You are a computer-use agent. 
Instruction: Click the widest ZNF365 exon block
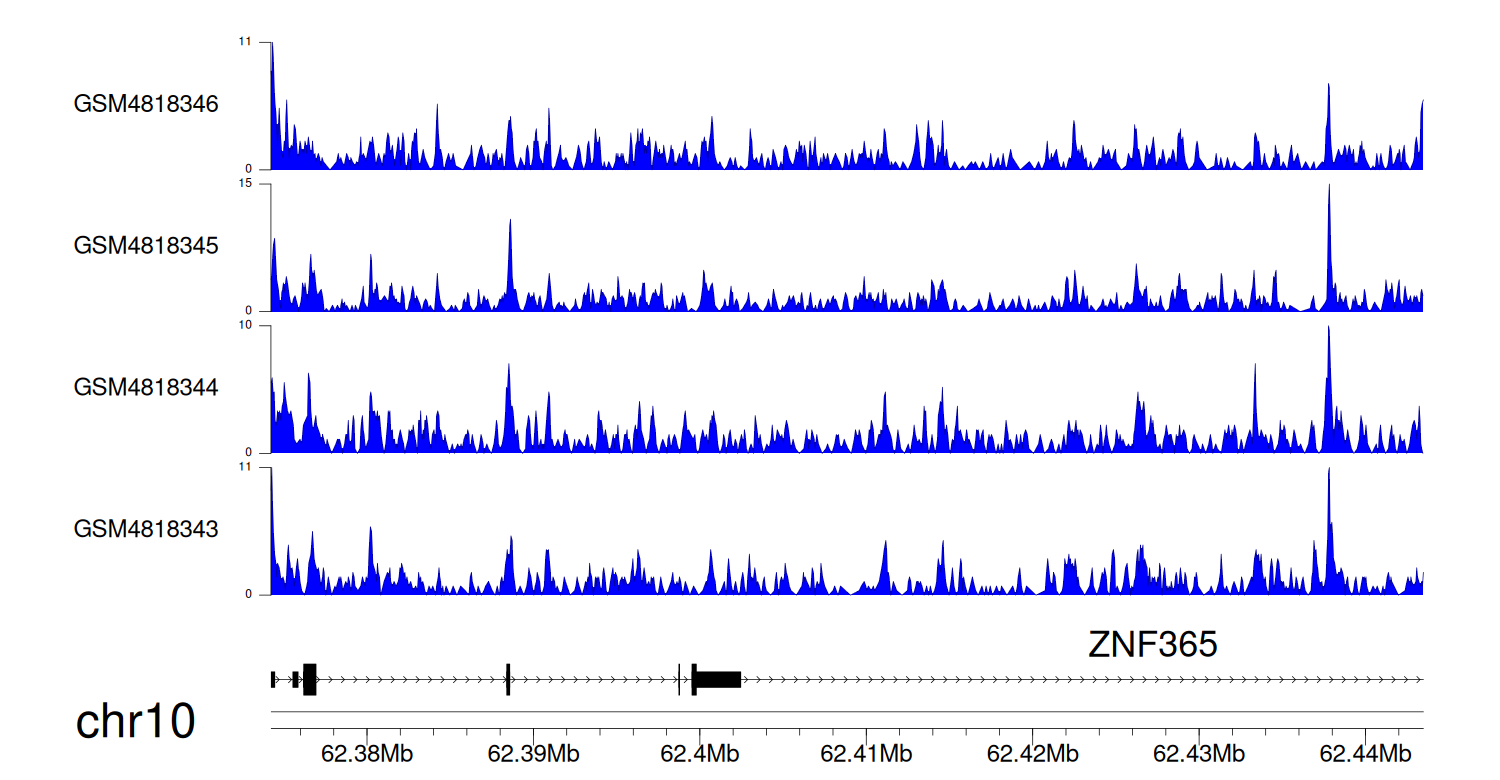click(718, 679)
